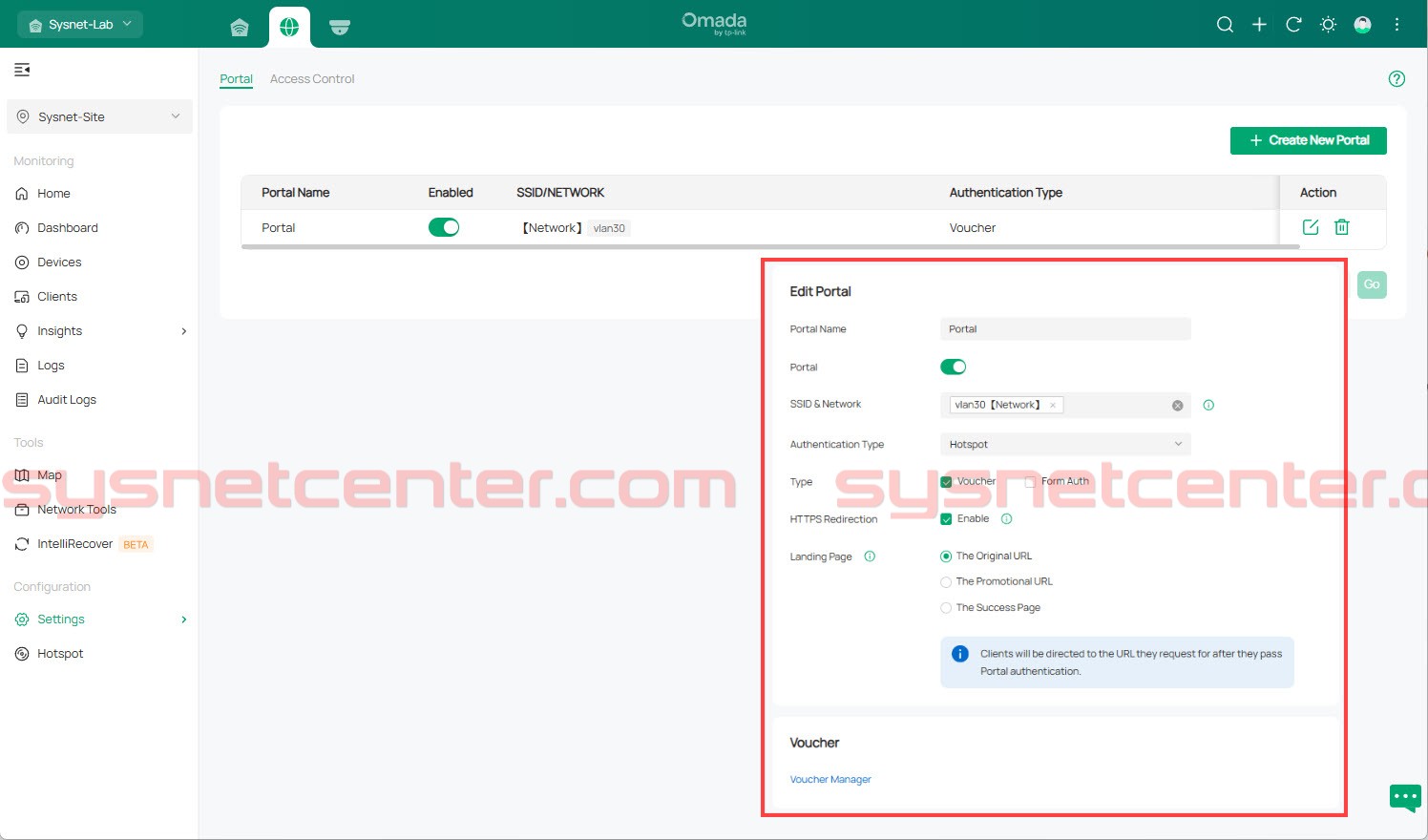The height and width of the screenshot is (840, 1428).
Task: Select The Promotional URL radio option
Action: coord(946,582)
